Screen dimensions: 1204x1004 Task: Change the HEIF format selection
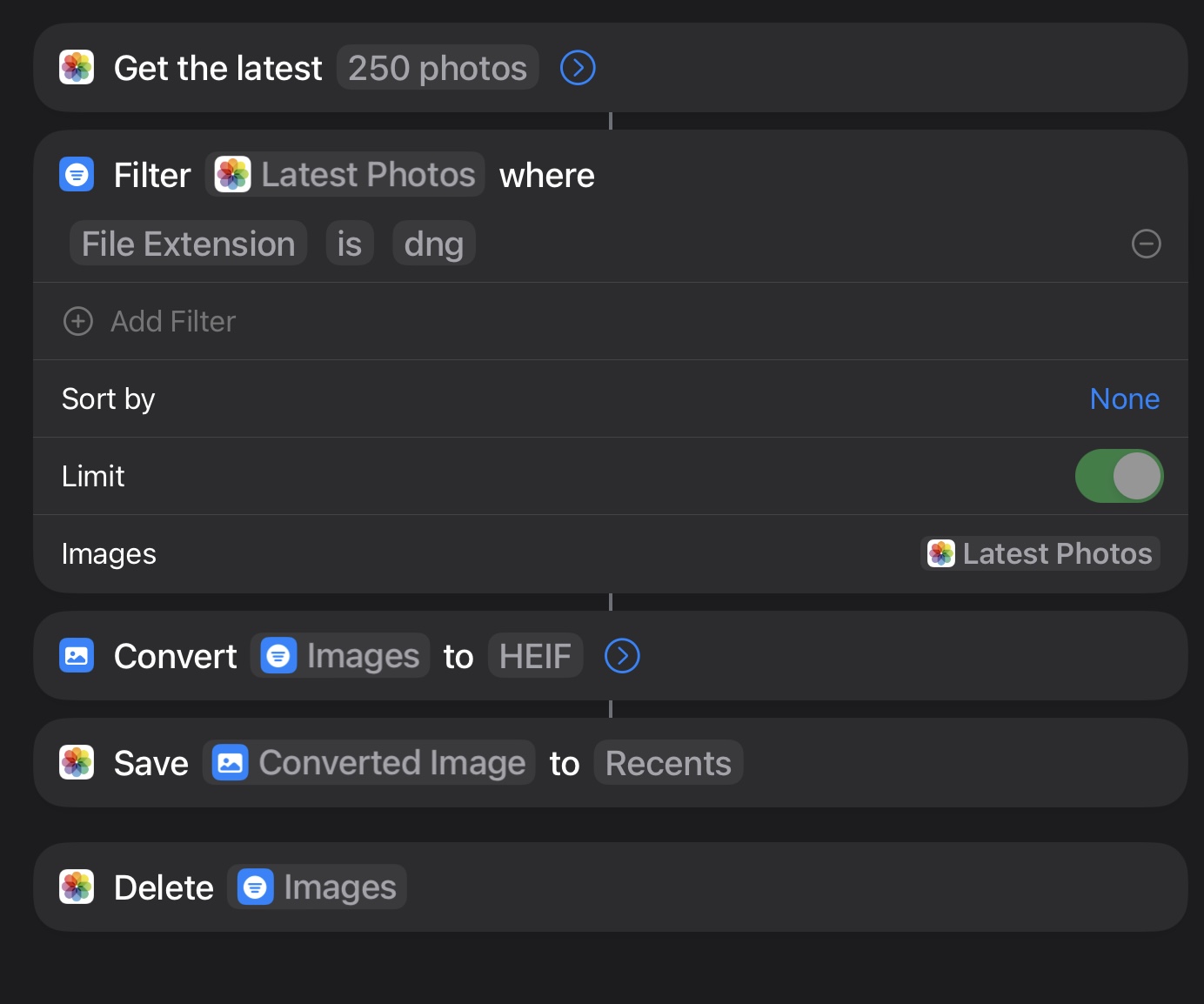[535, 656]
